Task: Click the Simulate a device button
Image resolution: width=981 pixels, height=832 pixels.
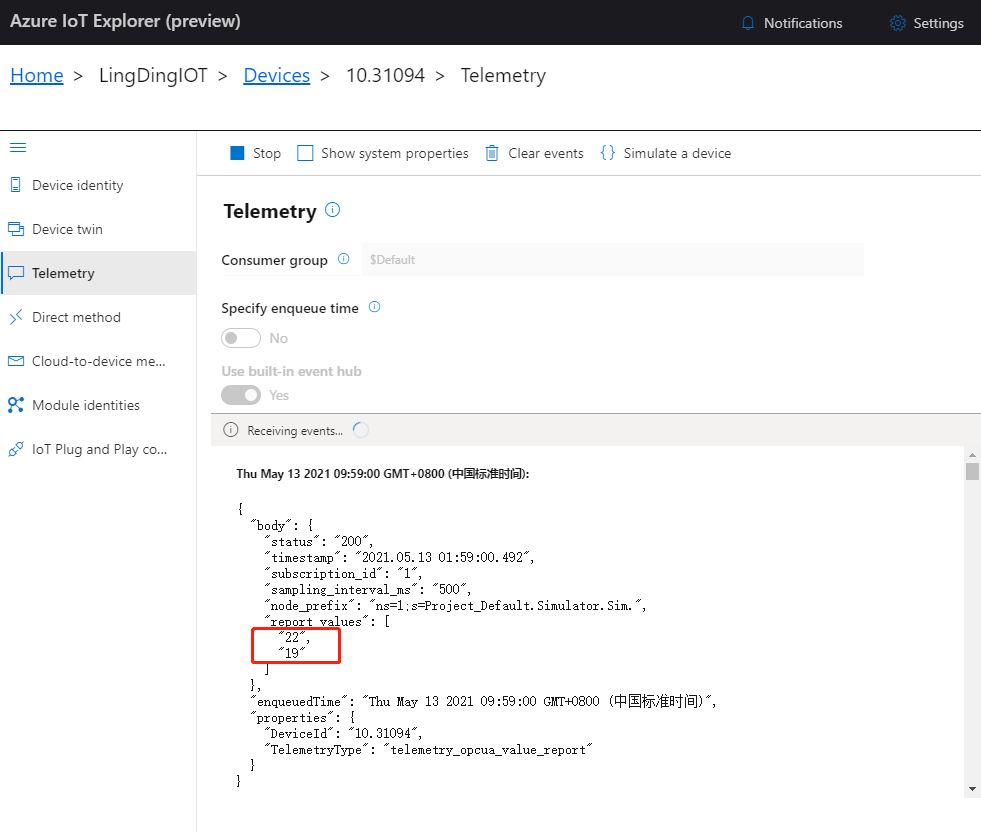Action: tap(666, 153)
